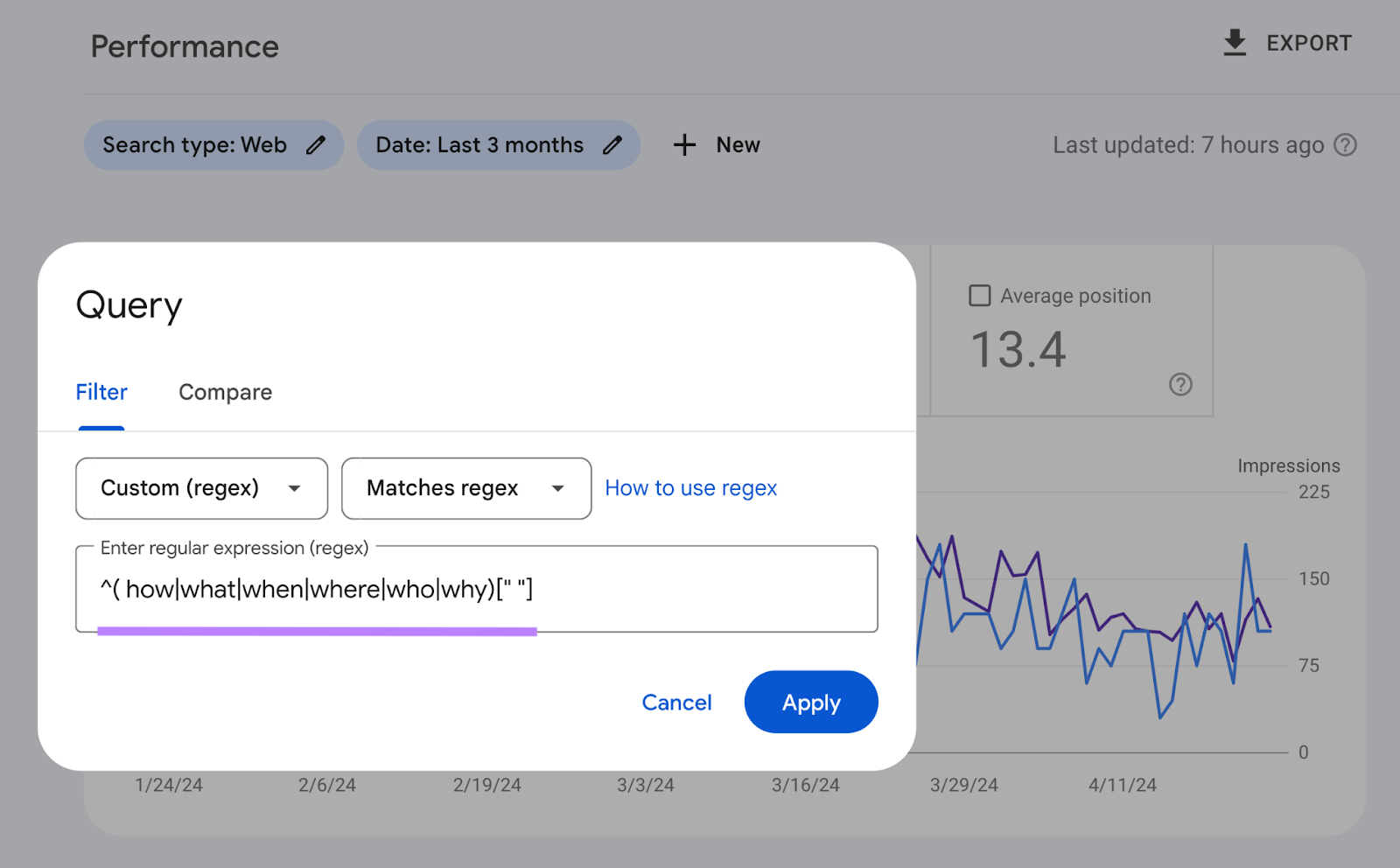This screenshot has height=868, width=1400.
Task: Cancel the Query dialog
Action: pos(676,701)
